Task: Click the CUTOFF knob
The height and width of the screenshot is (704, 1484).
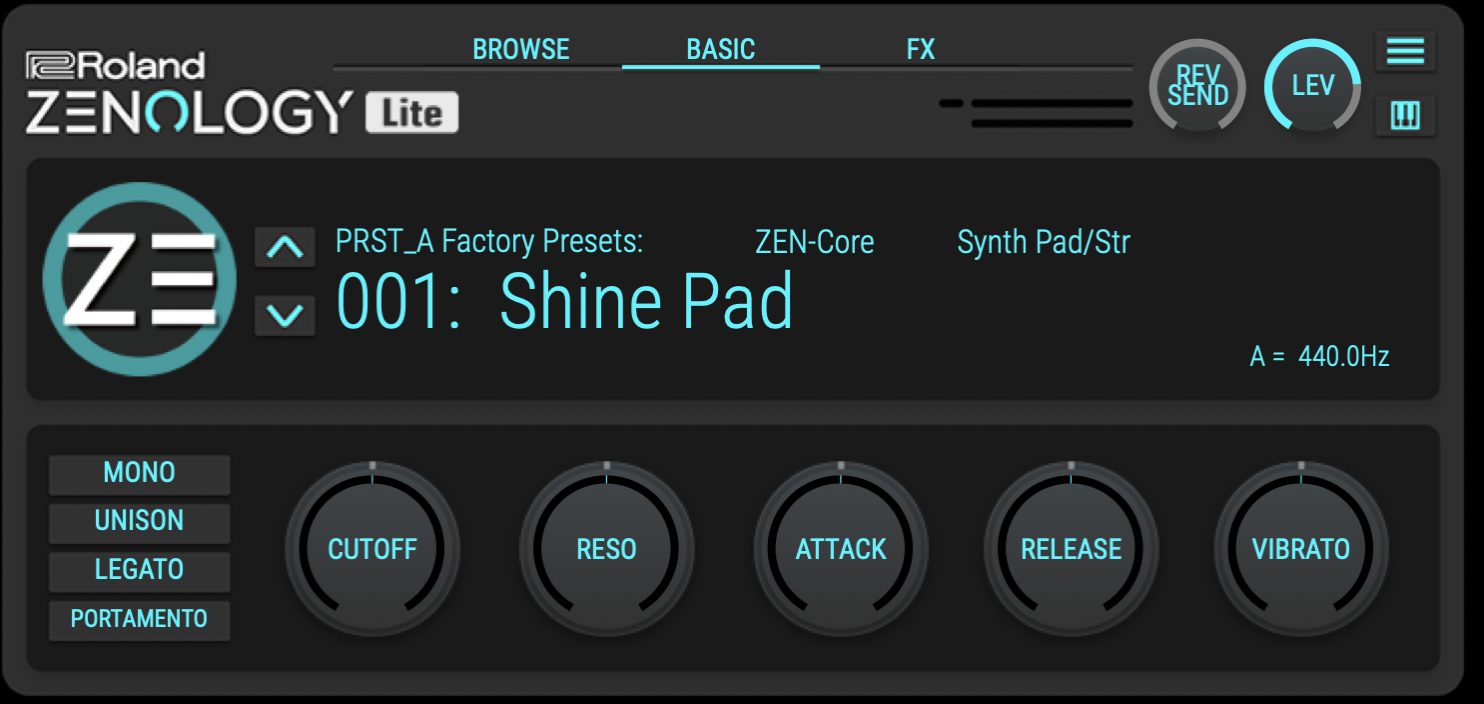Action: pos(372,548)
